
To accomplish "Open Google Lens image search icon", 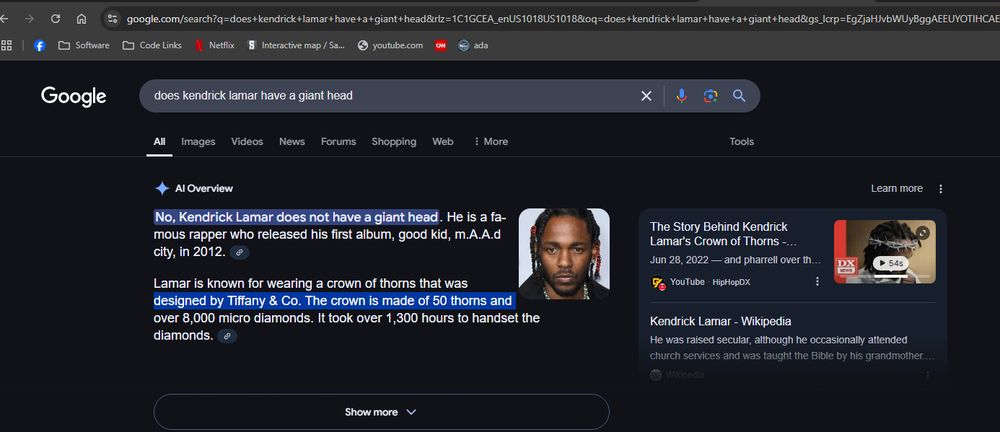I will [x=710, y=96].
